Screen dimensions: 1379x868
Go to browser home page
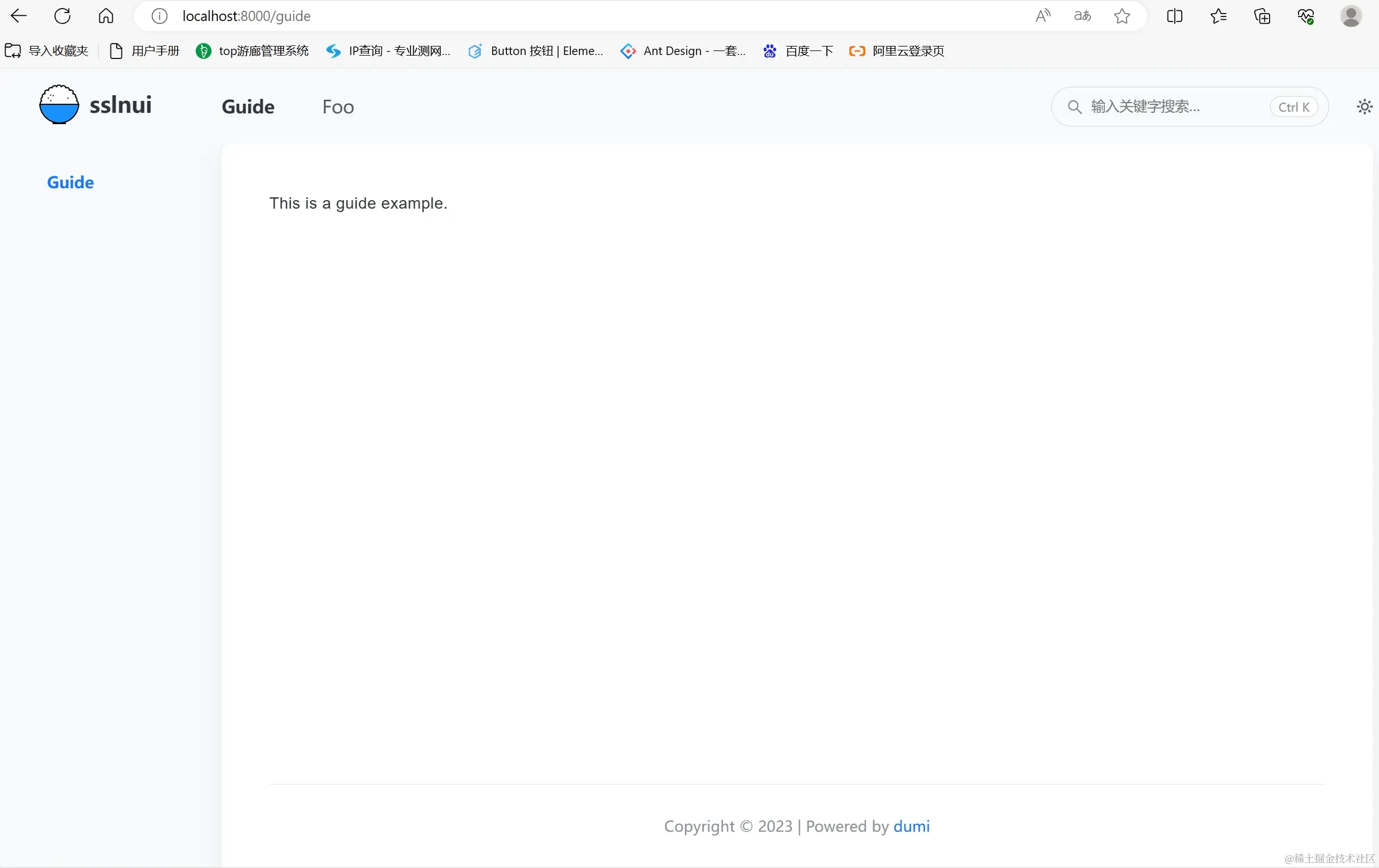coord(106,16)
